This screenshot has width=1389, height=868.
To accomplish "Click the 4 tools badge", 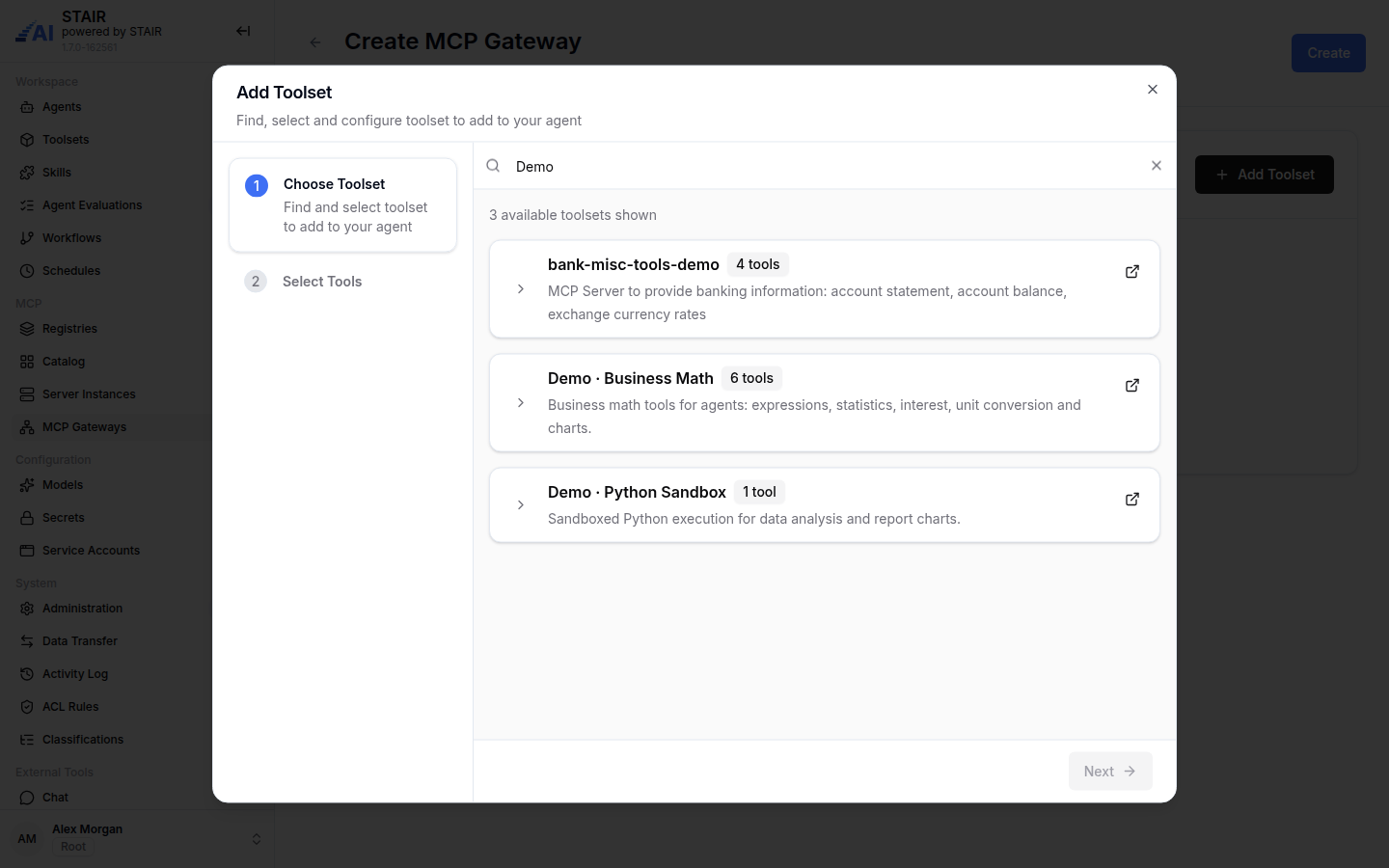I will 758,264.
